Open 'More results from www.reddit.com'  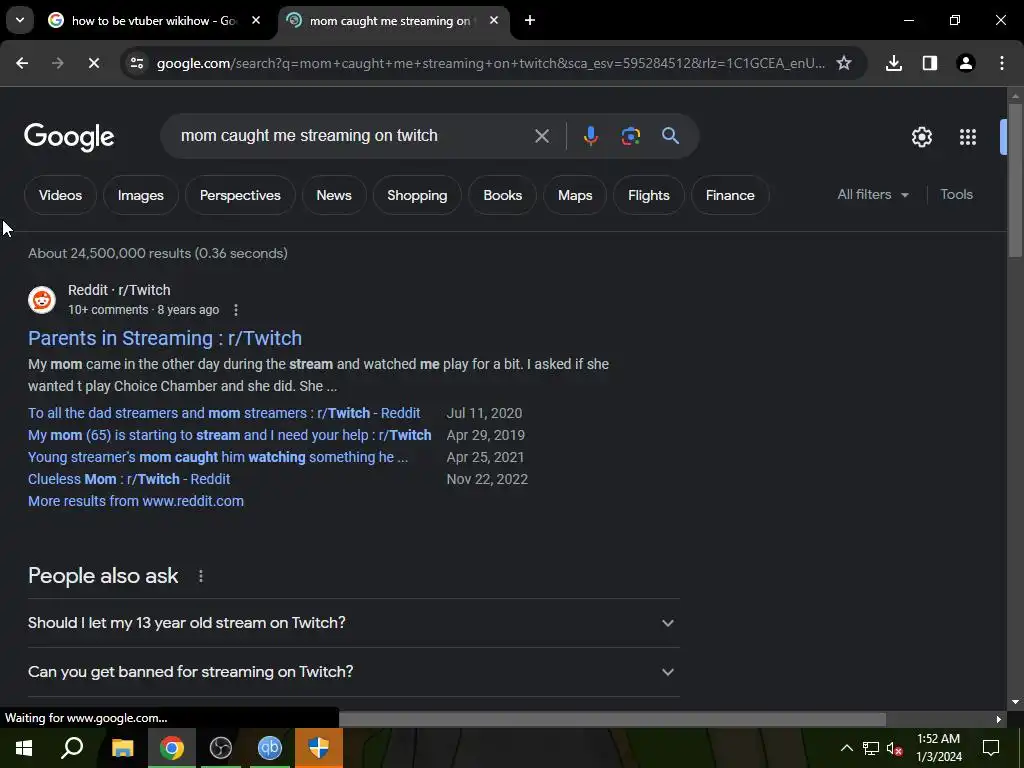[136, 502]
